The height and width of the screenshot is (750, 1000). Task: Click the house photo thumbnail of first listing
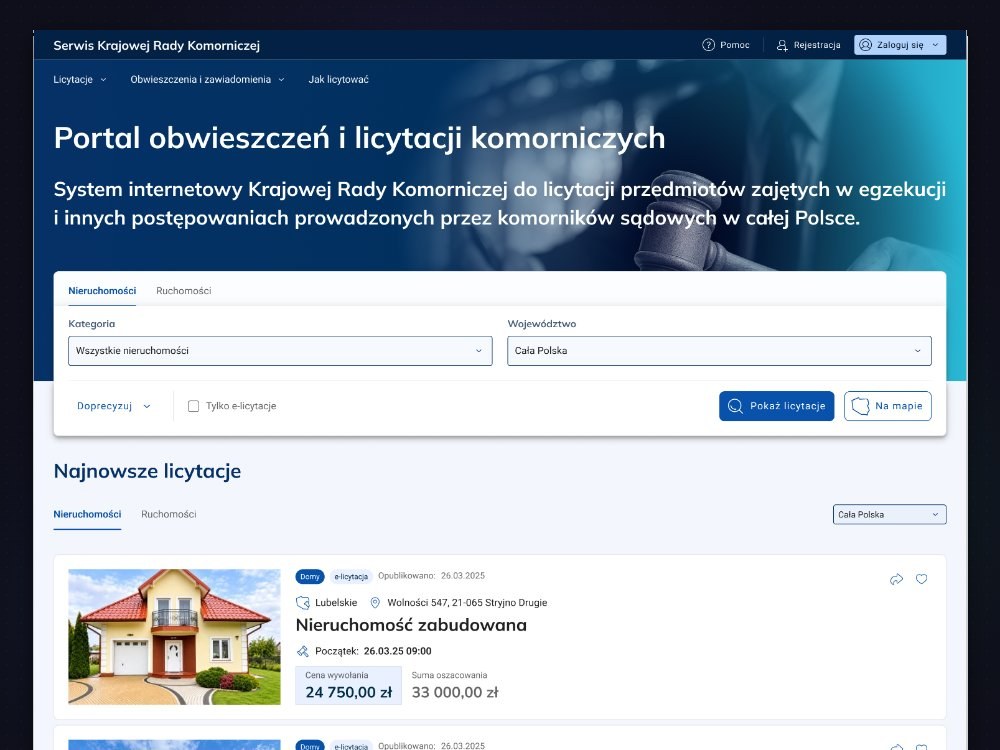click(x=174, y=637)
